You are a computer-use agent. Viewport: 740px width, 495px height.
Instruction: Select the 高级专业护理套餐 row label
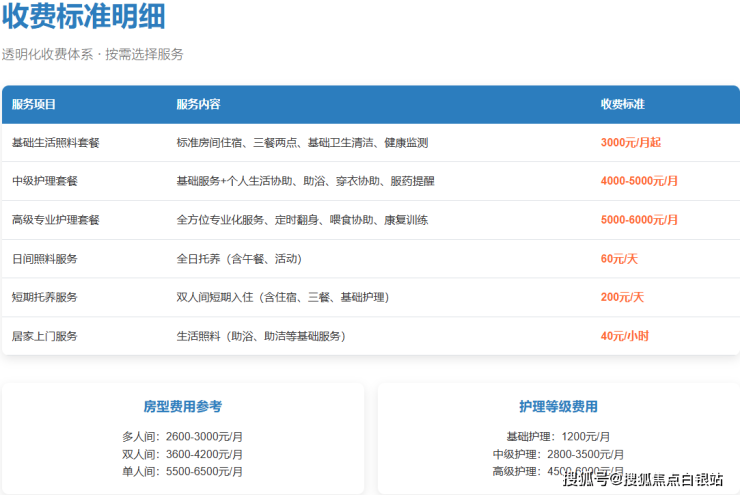click(56, 220)
